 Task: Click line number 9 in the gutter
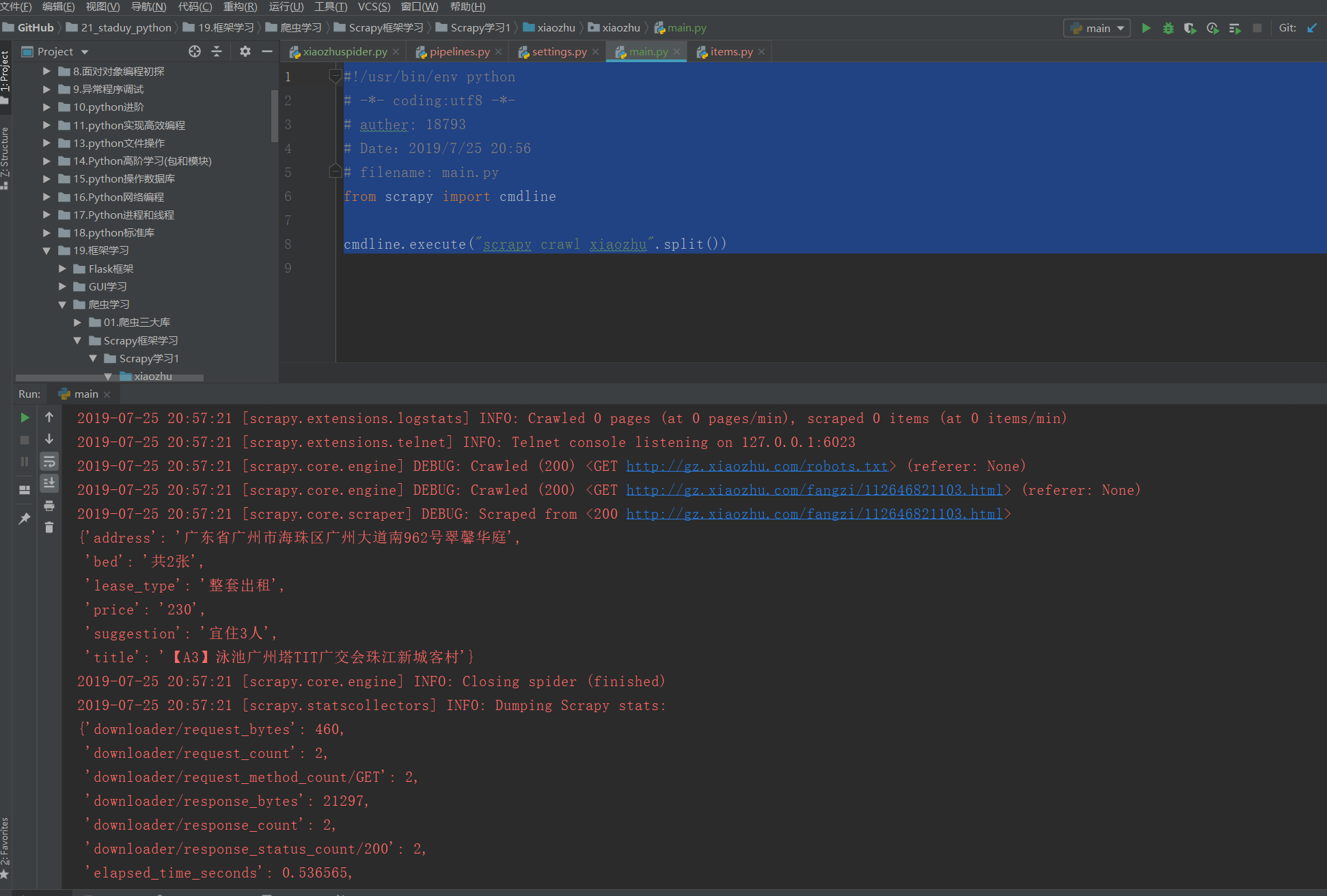(x=288, y=268)
